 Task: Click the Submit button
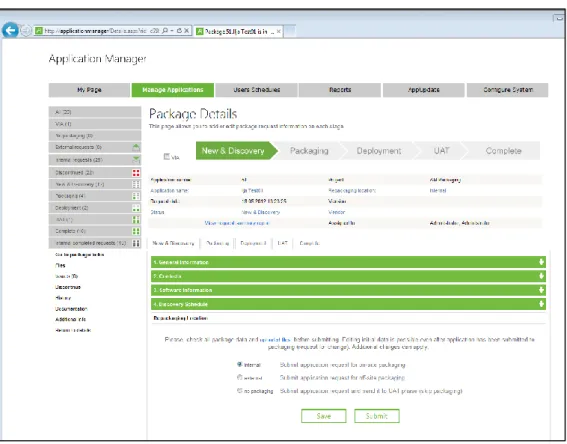coord(377,416)
